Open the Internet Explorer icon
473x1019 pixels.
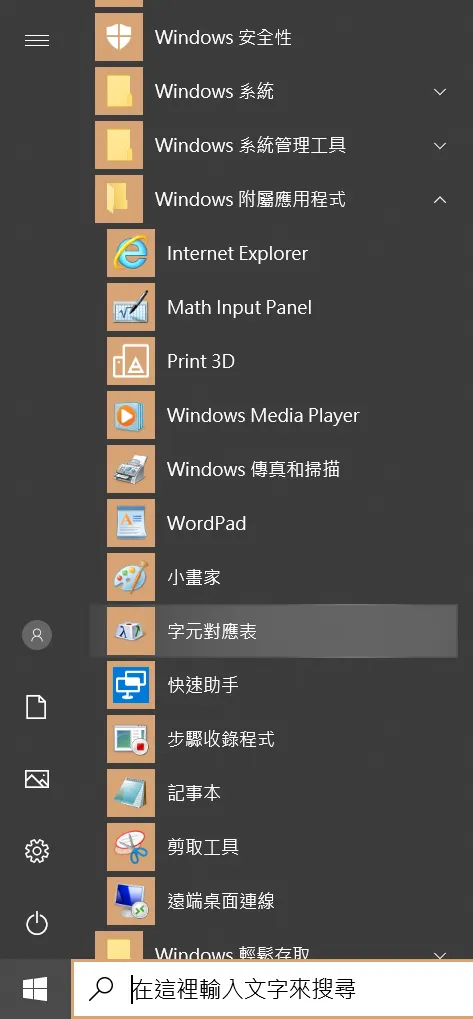coord(131,253)
